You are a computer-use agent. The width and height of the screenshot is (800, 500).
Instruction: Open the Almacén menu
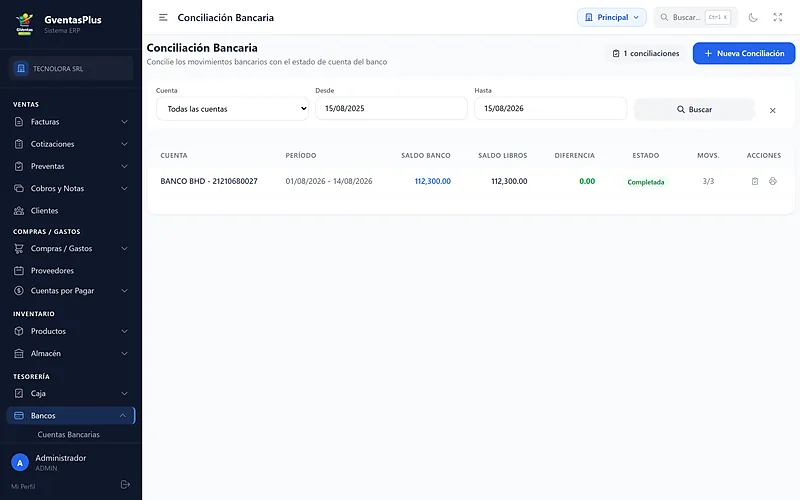point(71,353)
